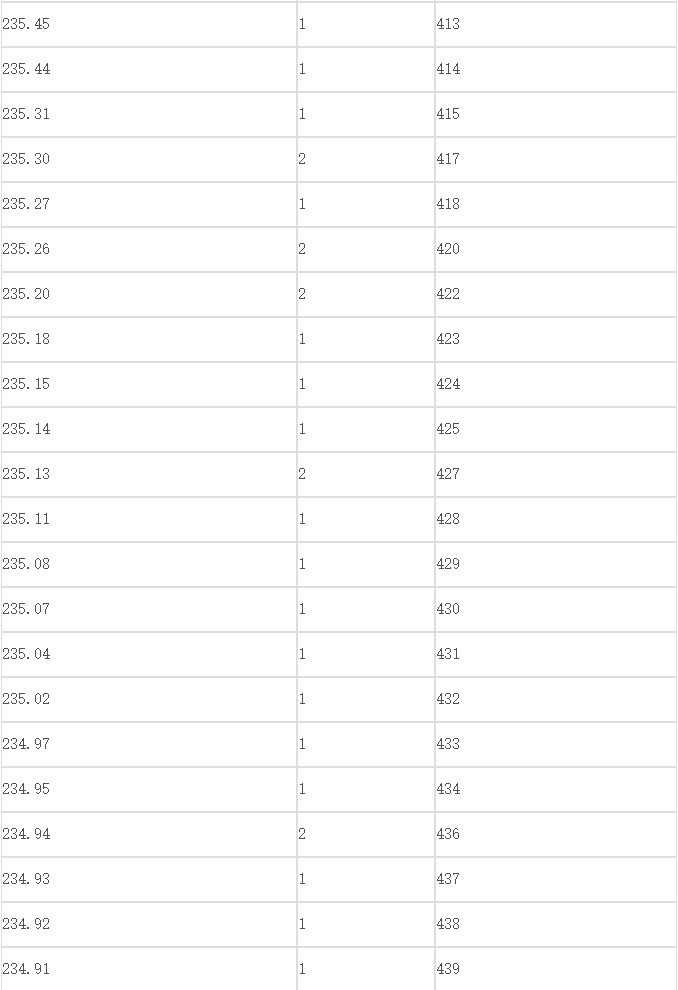Select cumulative value 422
The height and width of the screenshot is (990, 678).
tap(556, 294)
